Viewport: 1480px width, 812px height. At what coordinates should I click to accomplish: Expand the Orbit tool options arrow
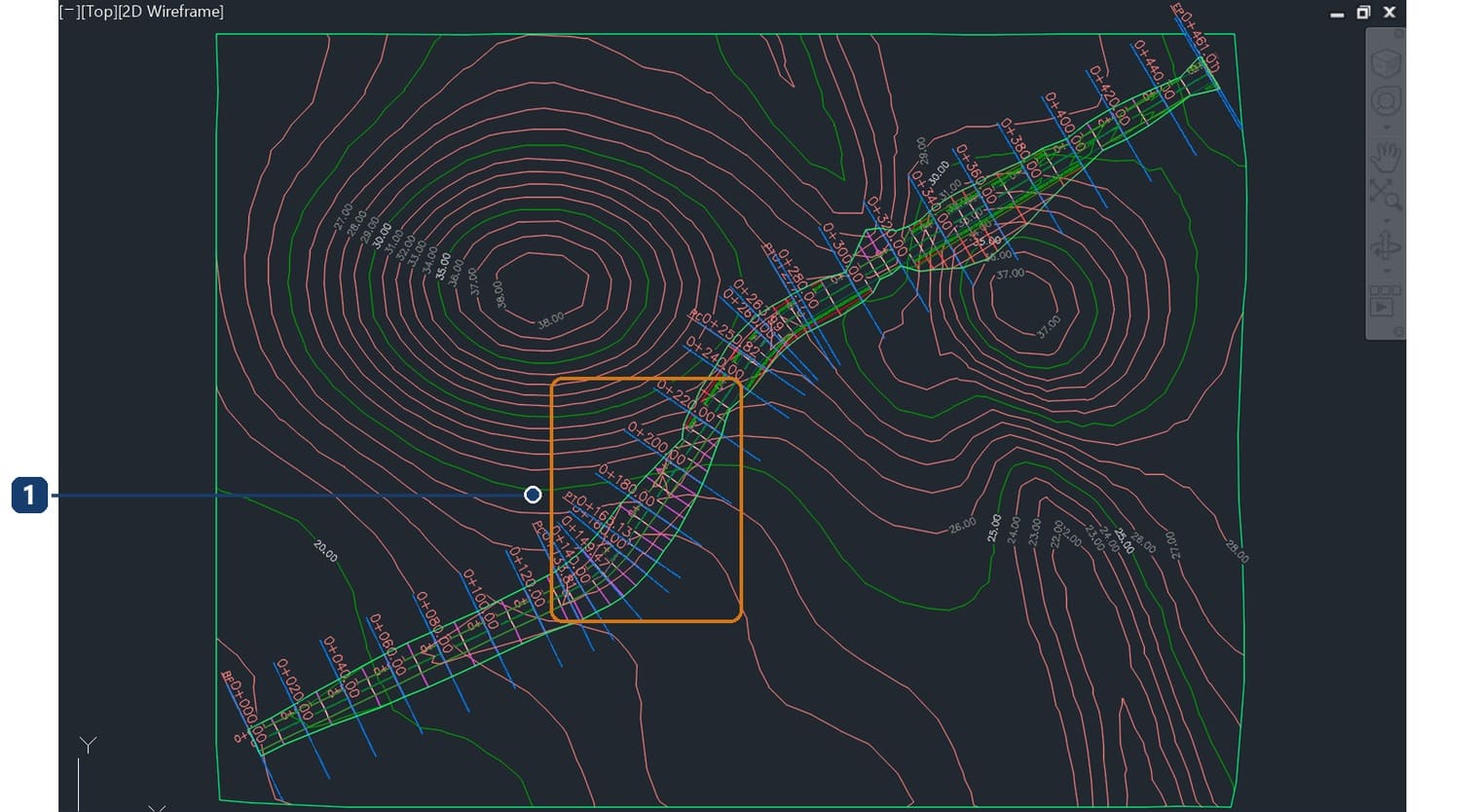coord(1386,271)
